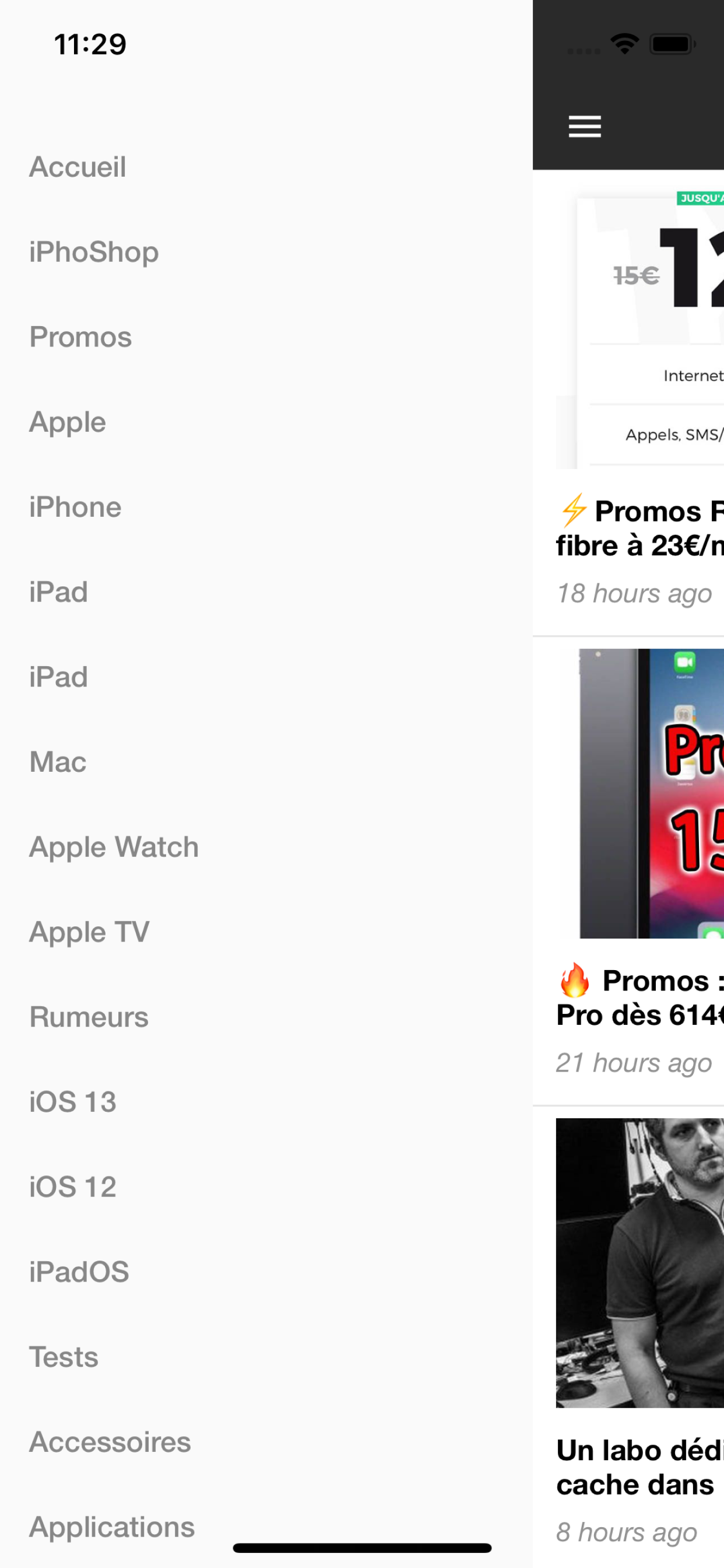Select iOS 12 menu entry
The width and height of the screenshot is (724, 1568).
click(73, 1187)
